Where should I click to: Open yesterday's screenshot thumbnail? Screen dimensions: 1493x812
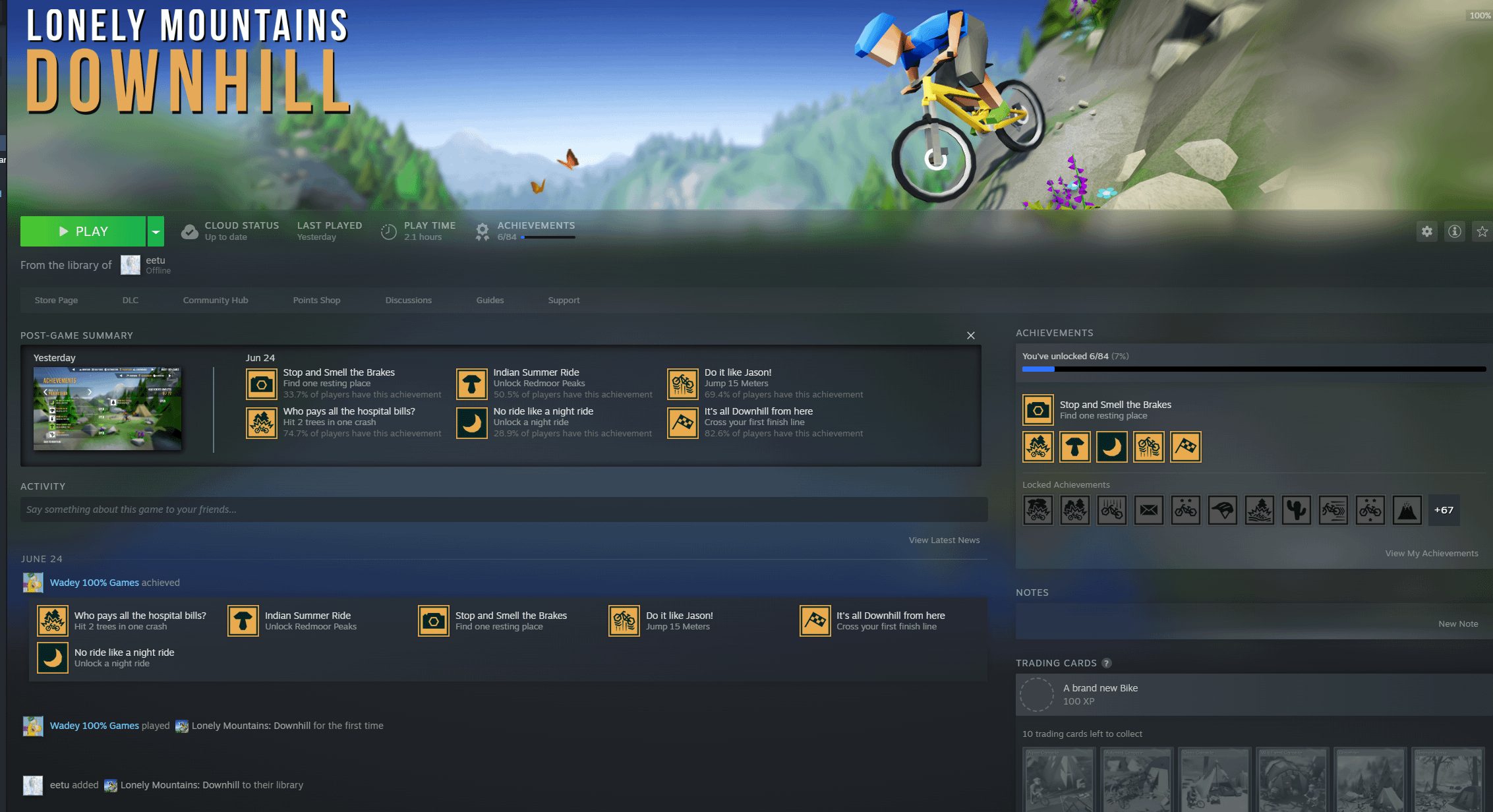(107, 409)
